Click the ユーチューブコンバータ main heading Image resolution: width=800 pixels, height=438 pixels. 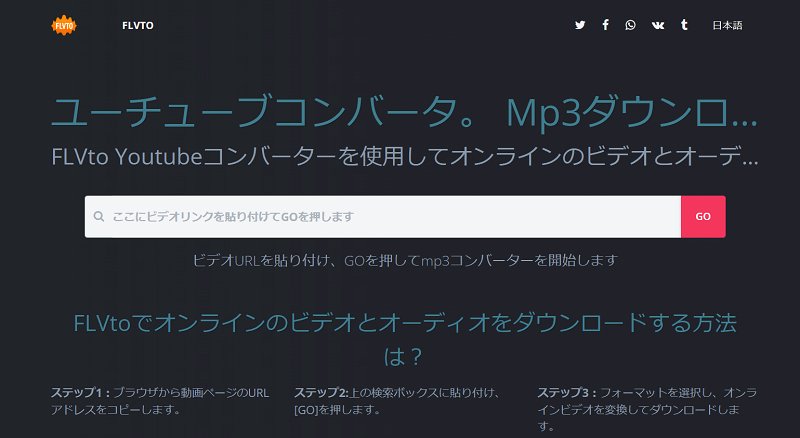tap(404, 112)
